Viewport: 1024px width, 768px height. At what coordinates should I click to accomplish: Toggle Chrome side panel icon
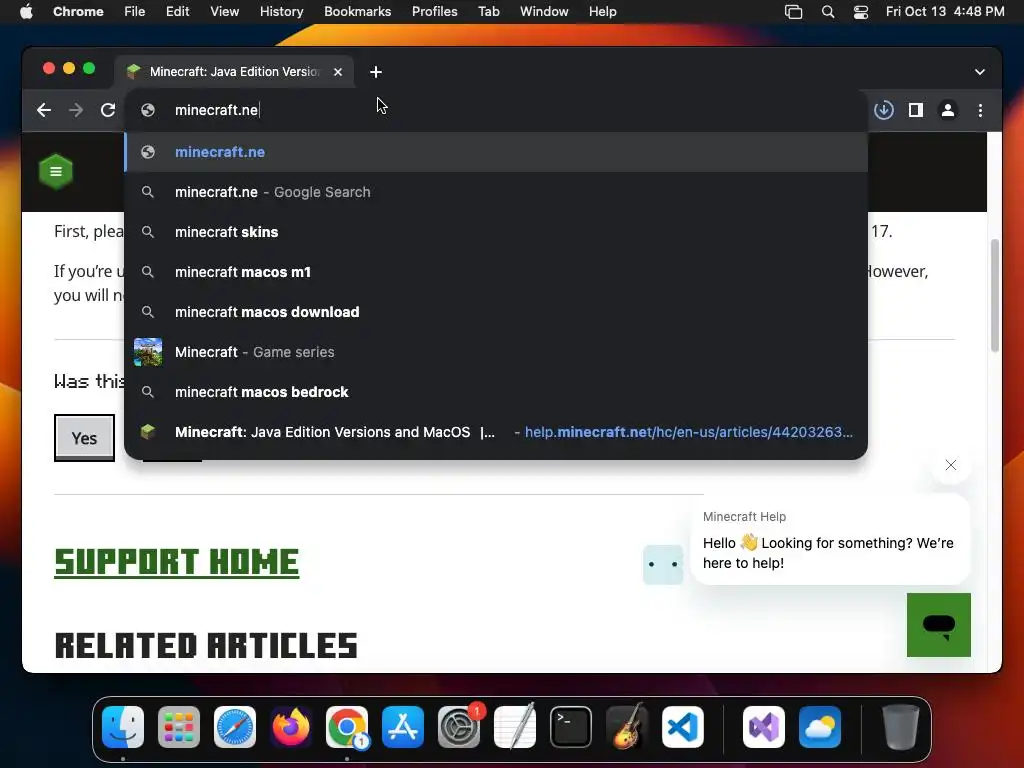click(x=916, y=110)
